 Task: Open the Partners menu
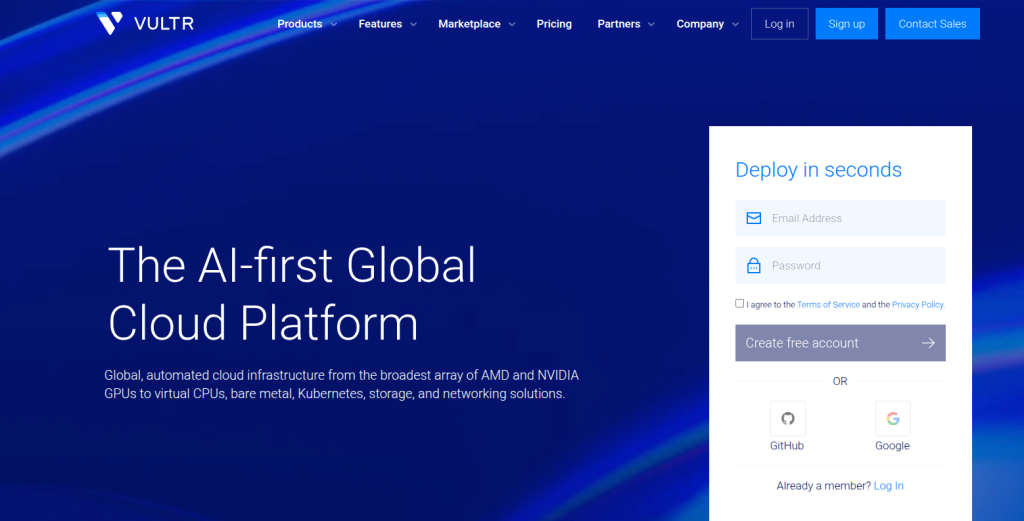point(618,24)
